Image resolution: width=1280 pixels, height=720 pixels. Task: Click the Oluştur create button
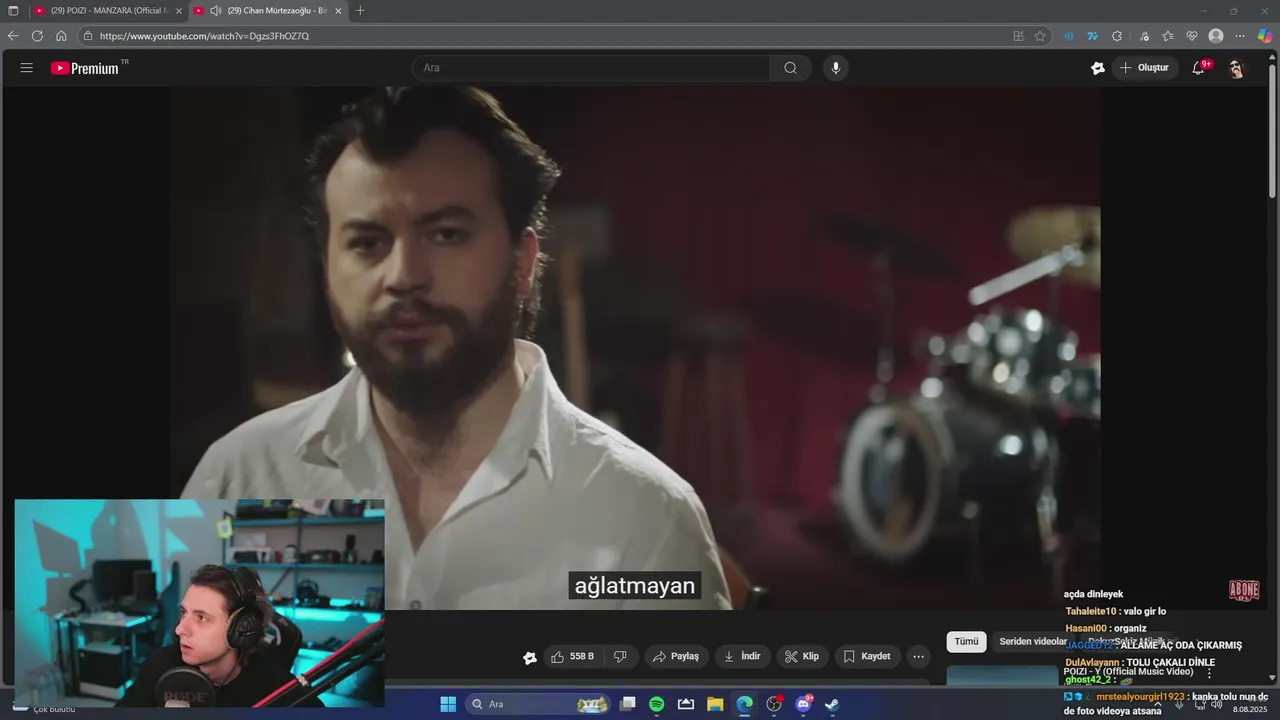[1143, 68]
